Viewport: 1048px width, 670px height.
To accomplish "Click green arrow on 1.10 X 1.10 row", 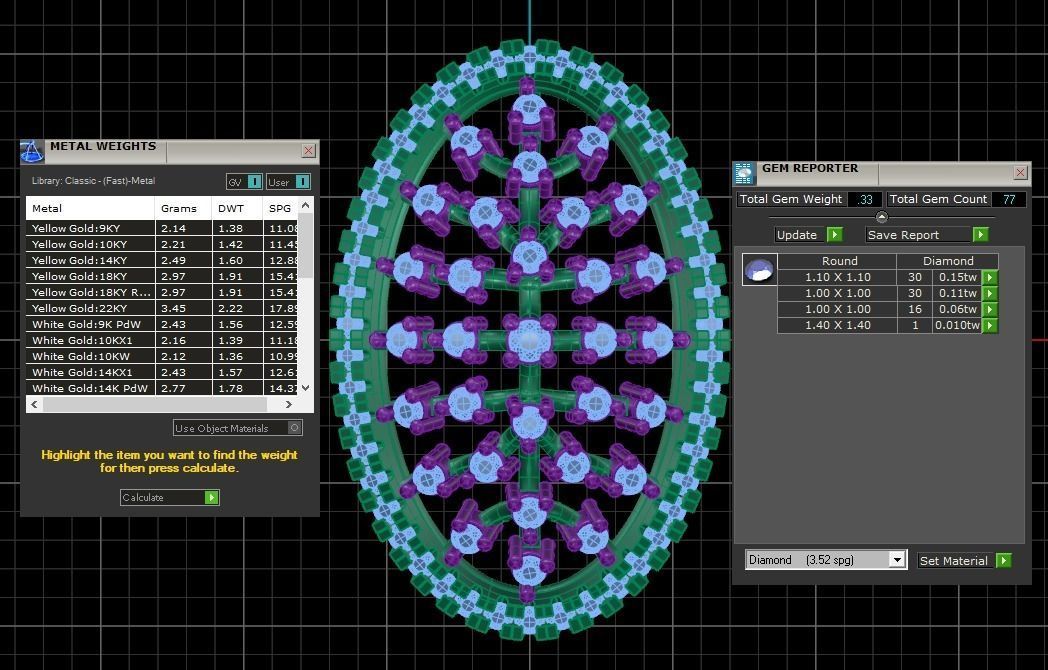I will (991, 277).
